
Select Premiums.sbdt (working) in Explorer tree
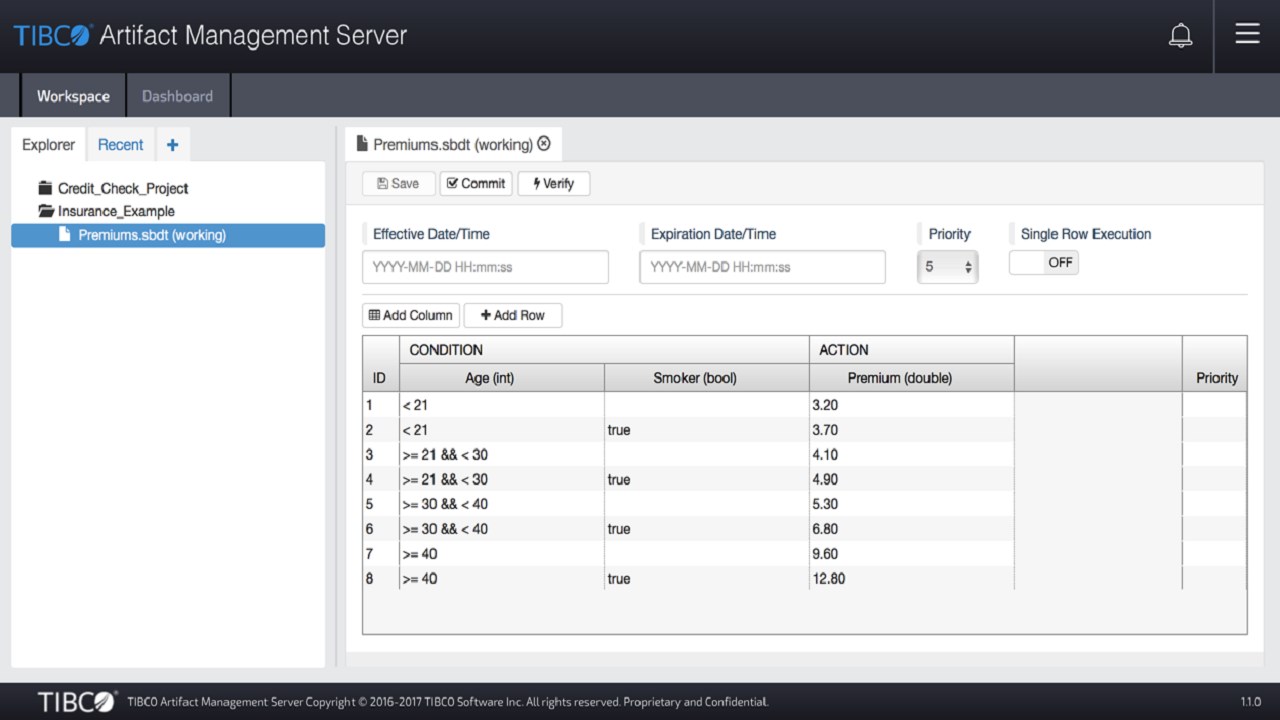(x=168, y=235)
